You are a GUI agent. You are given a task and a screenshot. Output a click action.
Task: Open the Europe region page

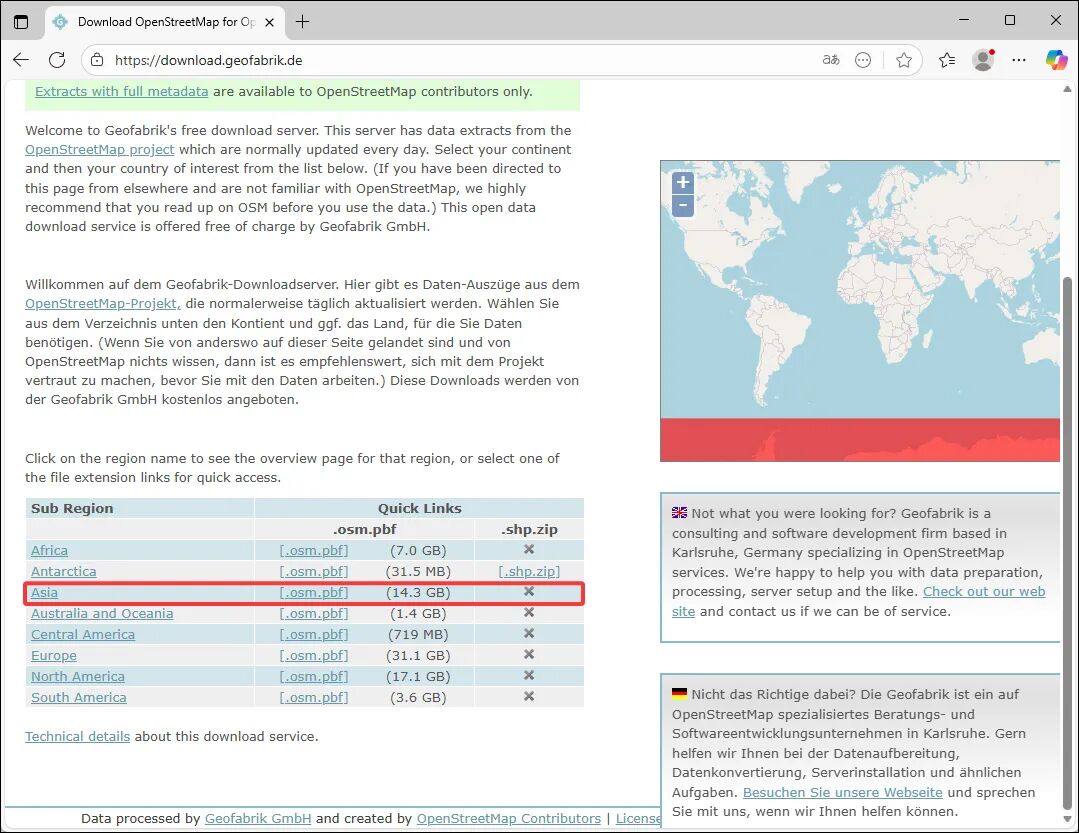click(x=54, y=656)
